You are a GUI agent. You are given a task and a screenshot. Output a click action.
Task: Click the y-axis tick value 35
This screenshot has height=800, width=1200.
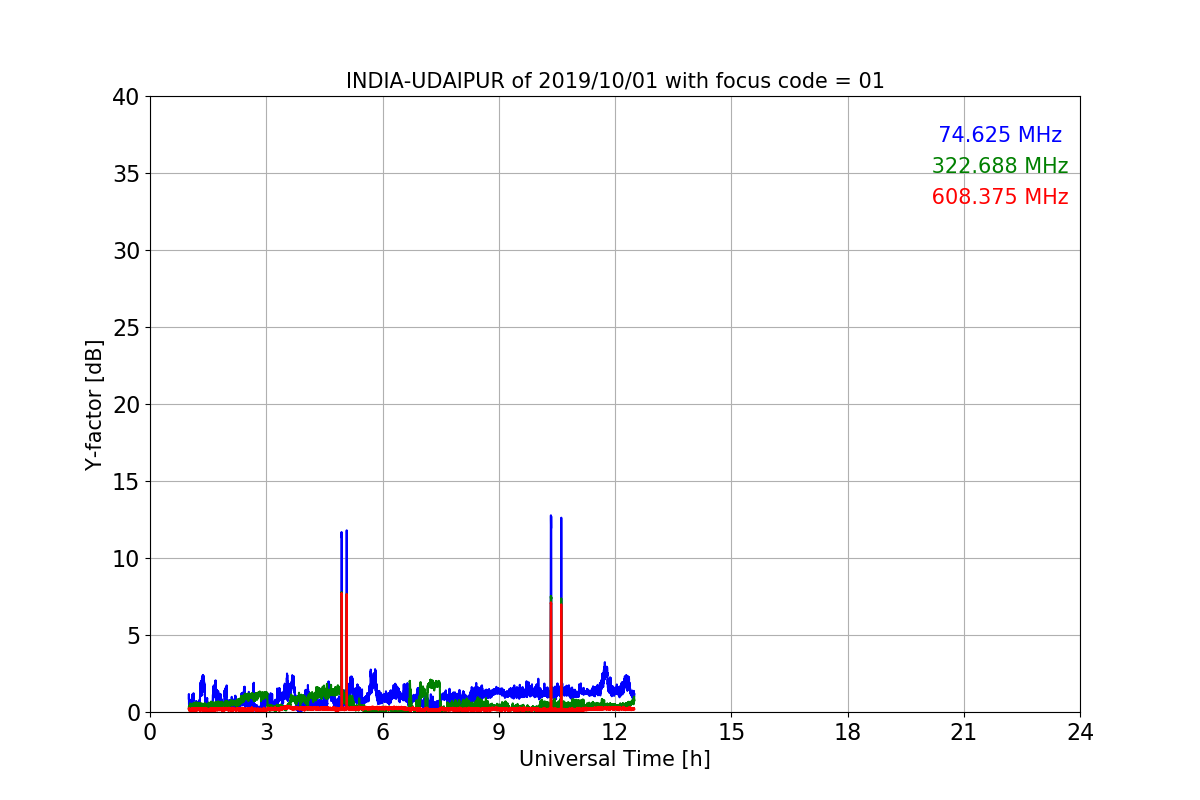125,174
